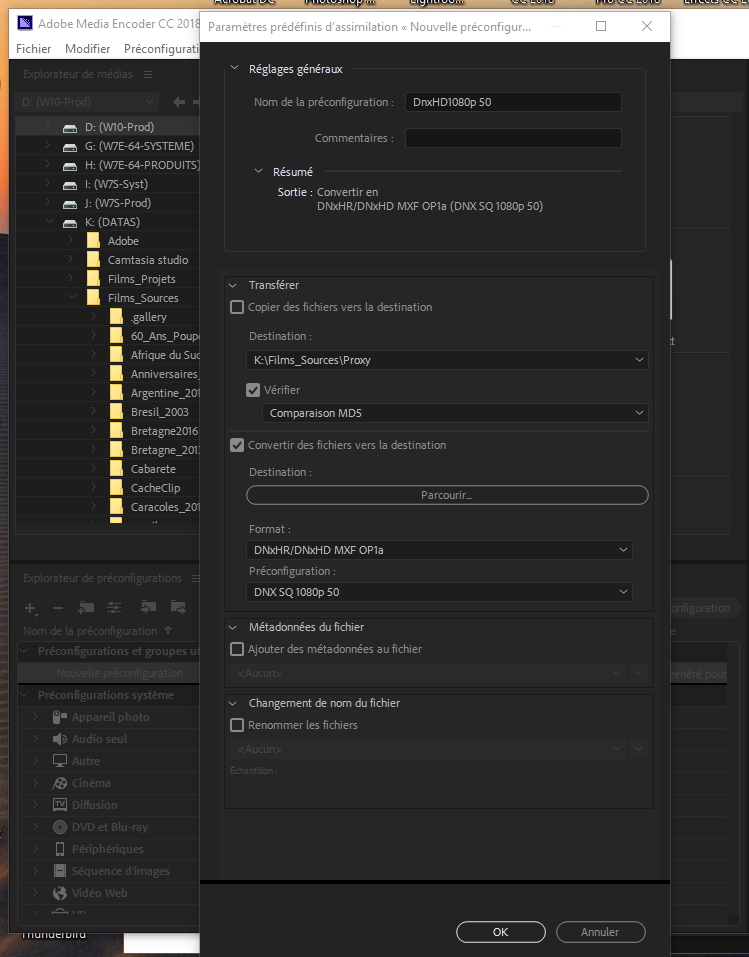Image resolution: width=749 pixels, height=957 pixels.
Task: Click the Cabarete folder icon
Action: (x=116, y=469)
